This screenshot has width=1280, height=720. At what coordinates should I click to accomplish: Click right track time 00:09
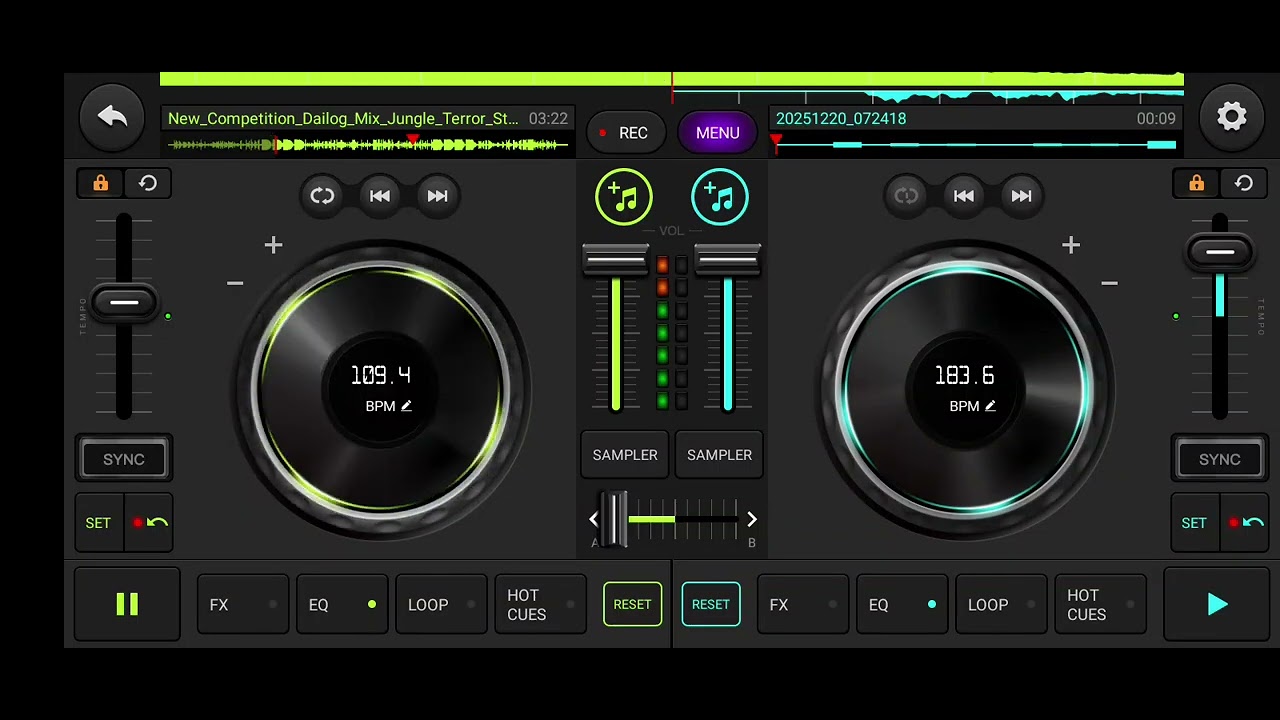pyautogui.click(x=1156, y=119)
